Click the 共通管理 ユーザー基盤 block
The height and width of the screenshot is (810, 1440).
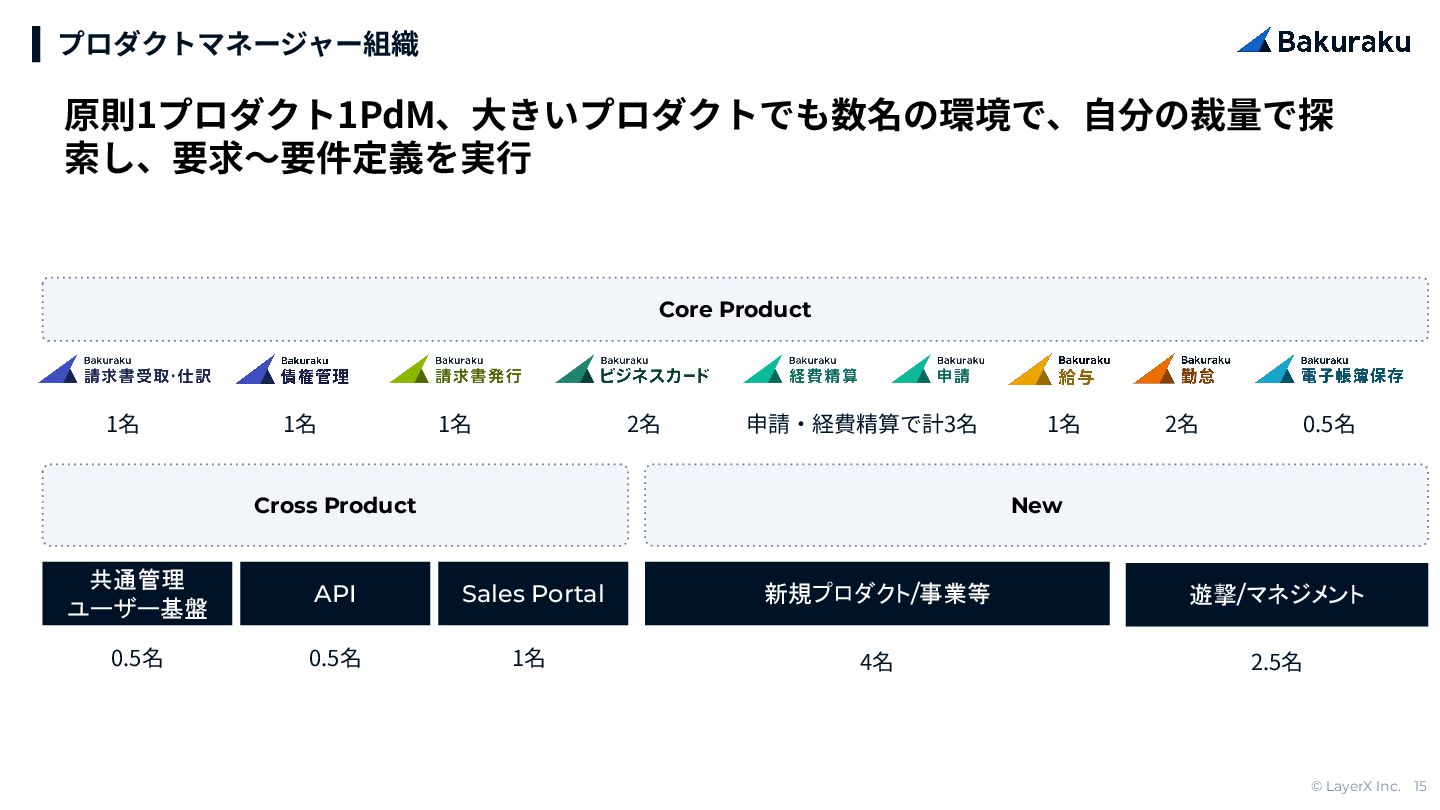click(x=137, y=594)
